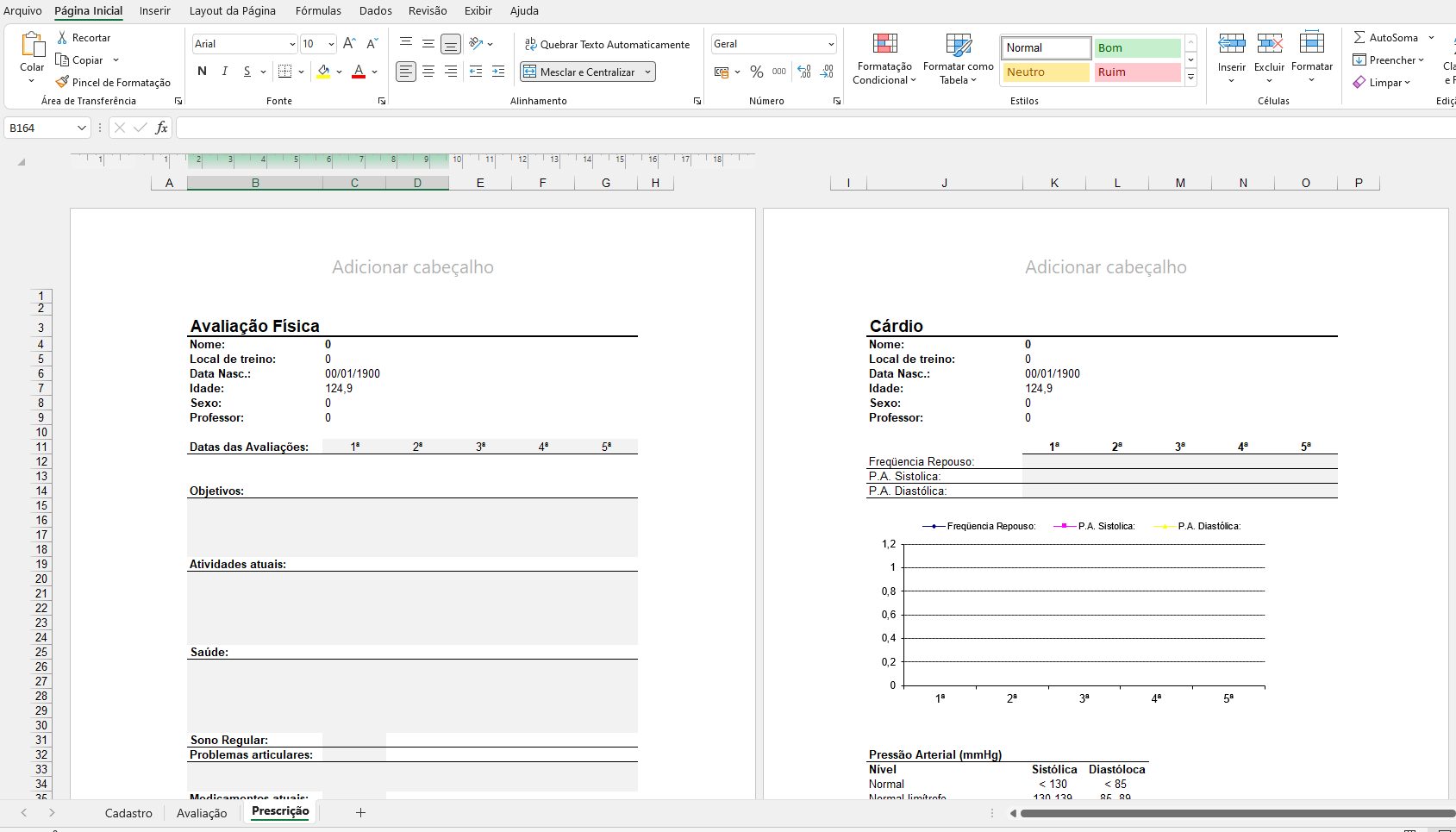
Task: Open Formatação Condicional icon
Action: tap(884, 44)
